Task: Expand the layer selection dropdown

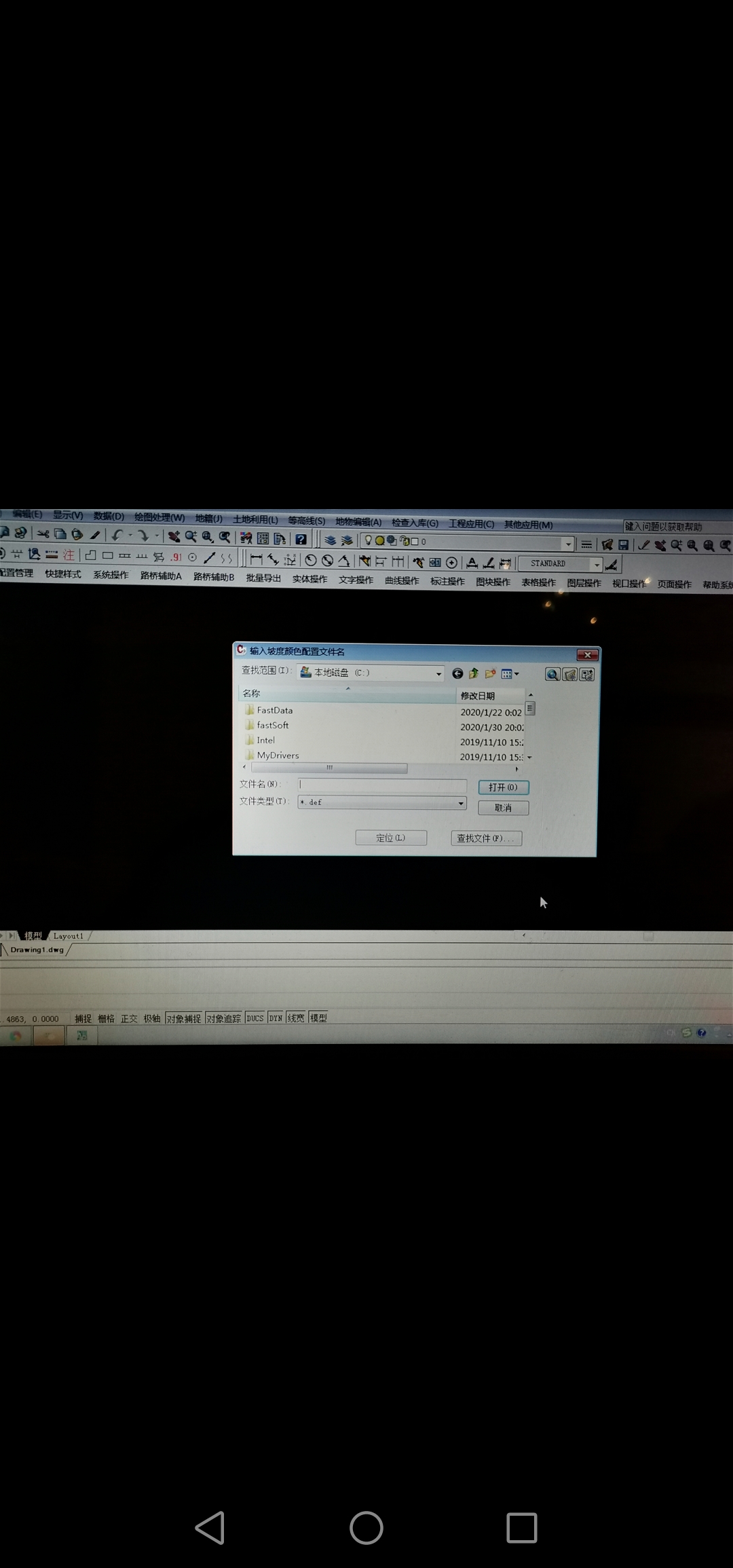Action: coord(568,544)
